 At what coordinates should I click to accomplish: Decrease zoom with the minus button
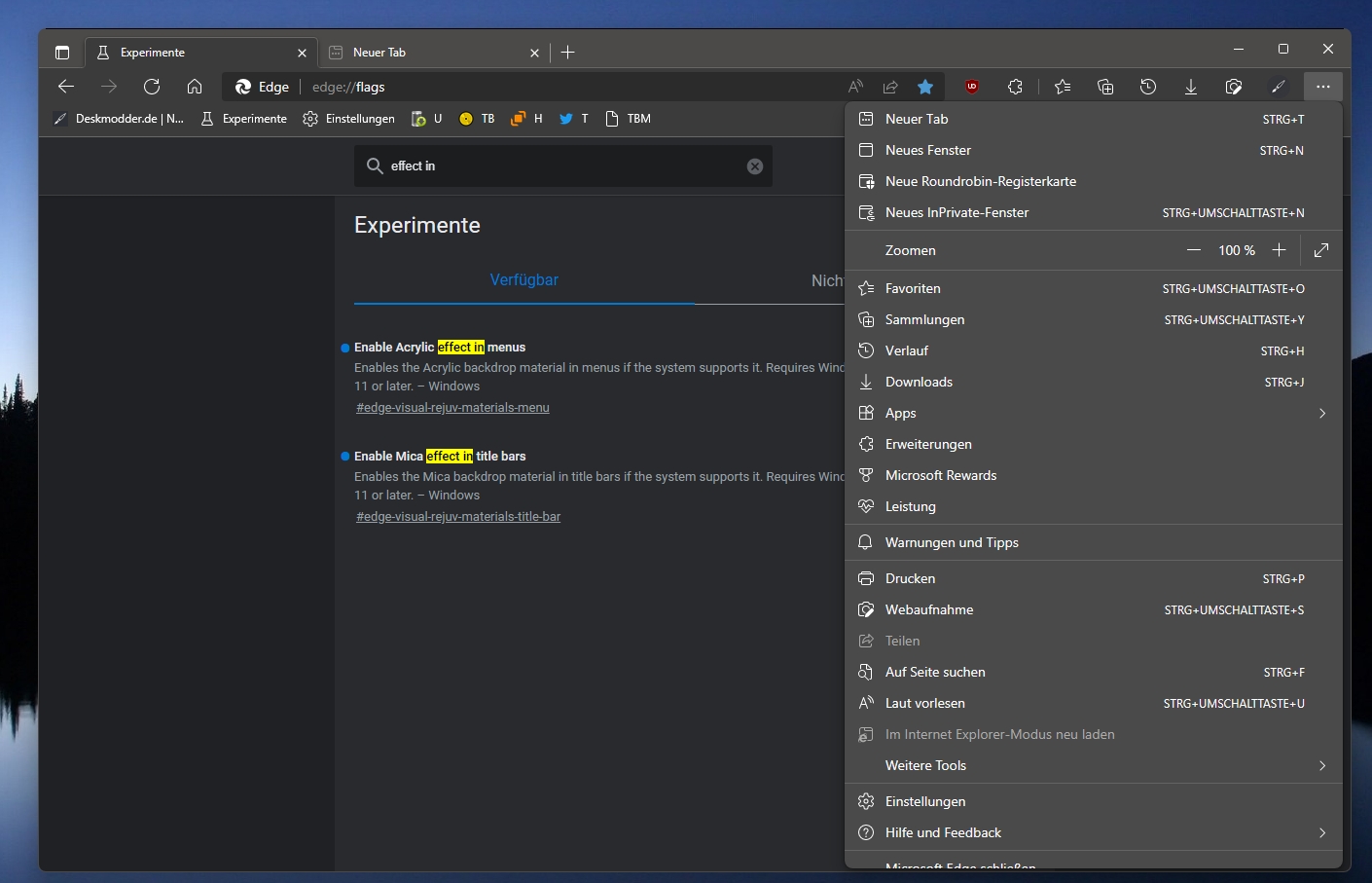pyautogui.click(x=1194, y=250)
